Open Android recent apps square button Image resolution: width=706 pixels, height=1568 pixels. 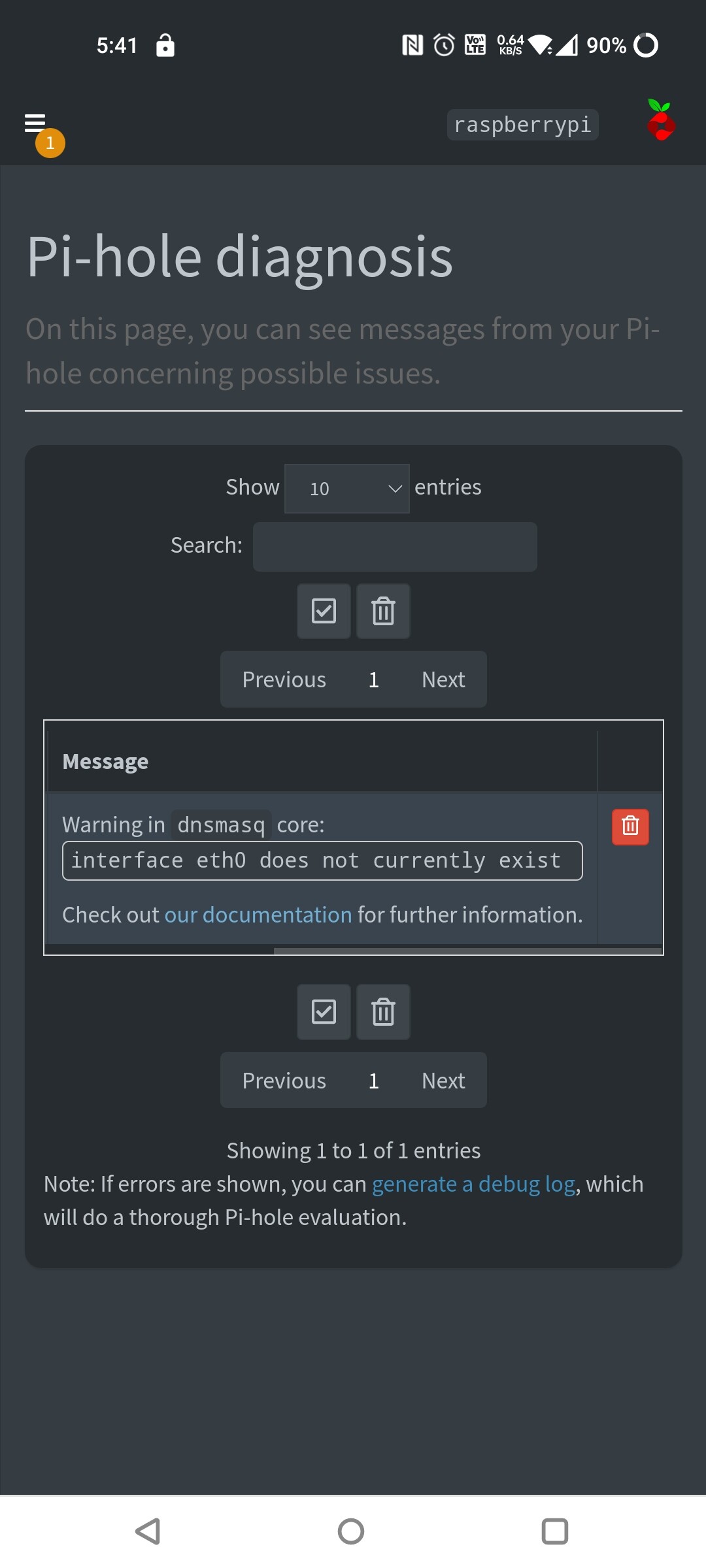coord(555,1531)
